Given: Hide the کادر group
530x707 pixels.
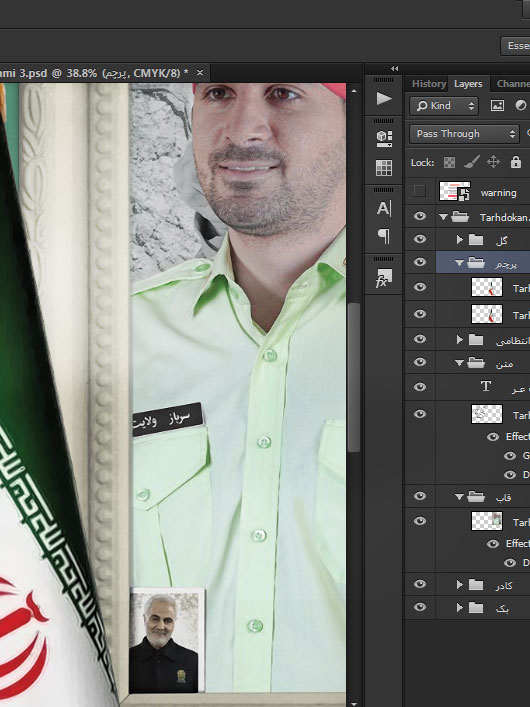Looking at the screenshot, I should pyautogui.click(x=419, y=584).
